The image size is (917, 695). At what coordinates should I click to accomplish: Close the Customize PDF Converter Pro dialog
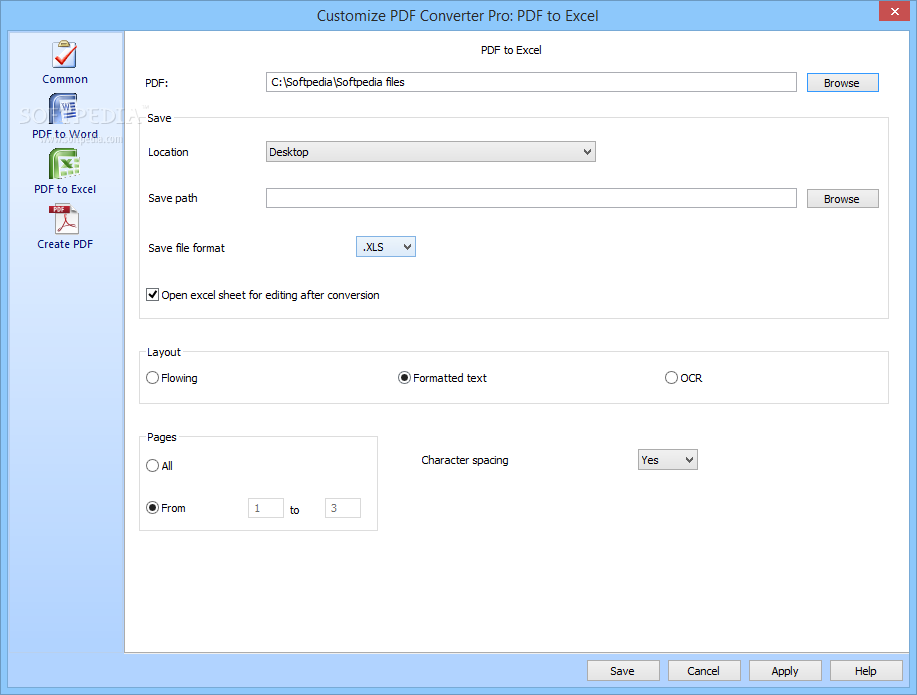(894, 11)
